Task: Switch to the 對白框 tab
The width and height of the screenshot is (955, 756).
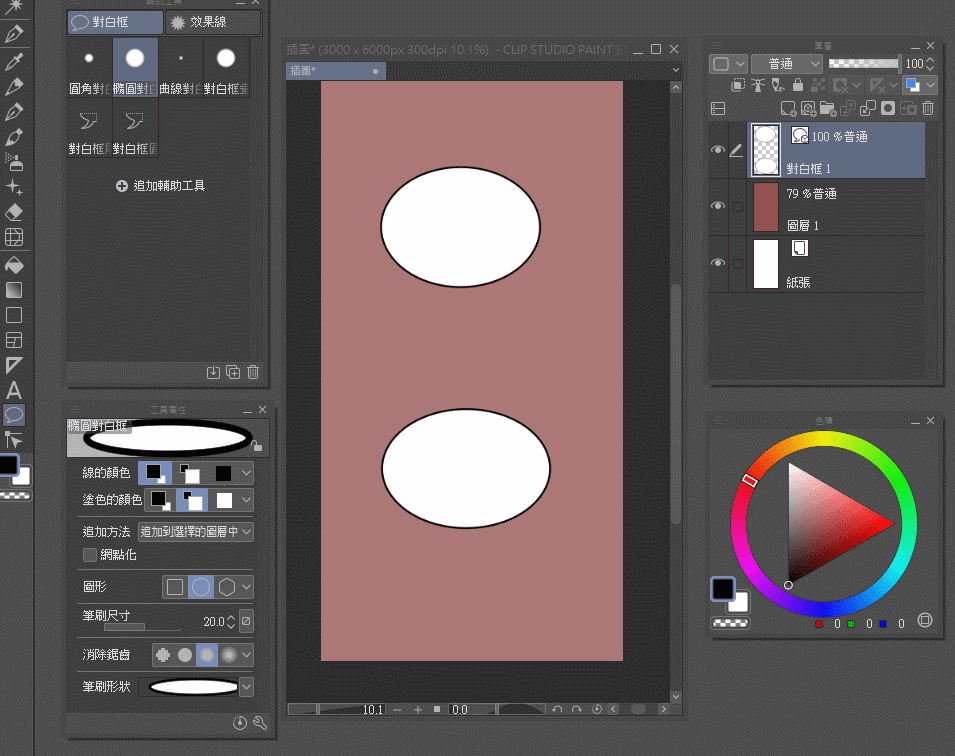Action: point(115,22)
